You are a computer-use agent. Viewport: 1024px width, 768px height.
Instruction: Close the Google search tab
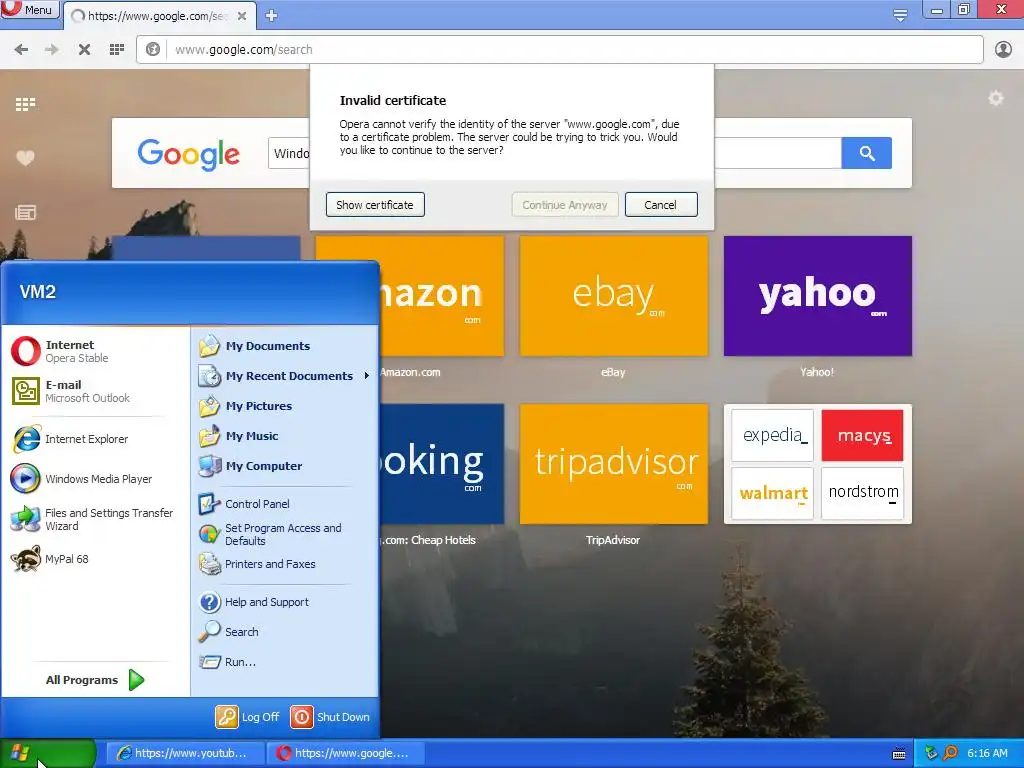[x=242, y=16]
